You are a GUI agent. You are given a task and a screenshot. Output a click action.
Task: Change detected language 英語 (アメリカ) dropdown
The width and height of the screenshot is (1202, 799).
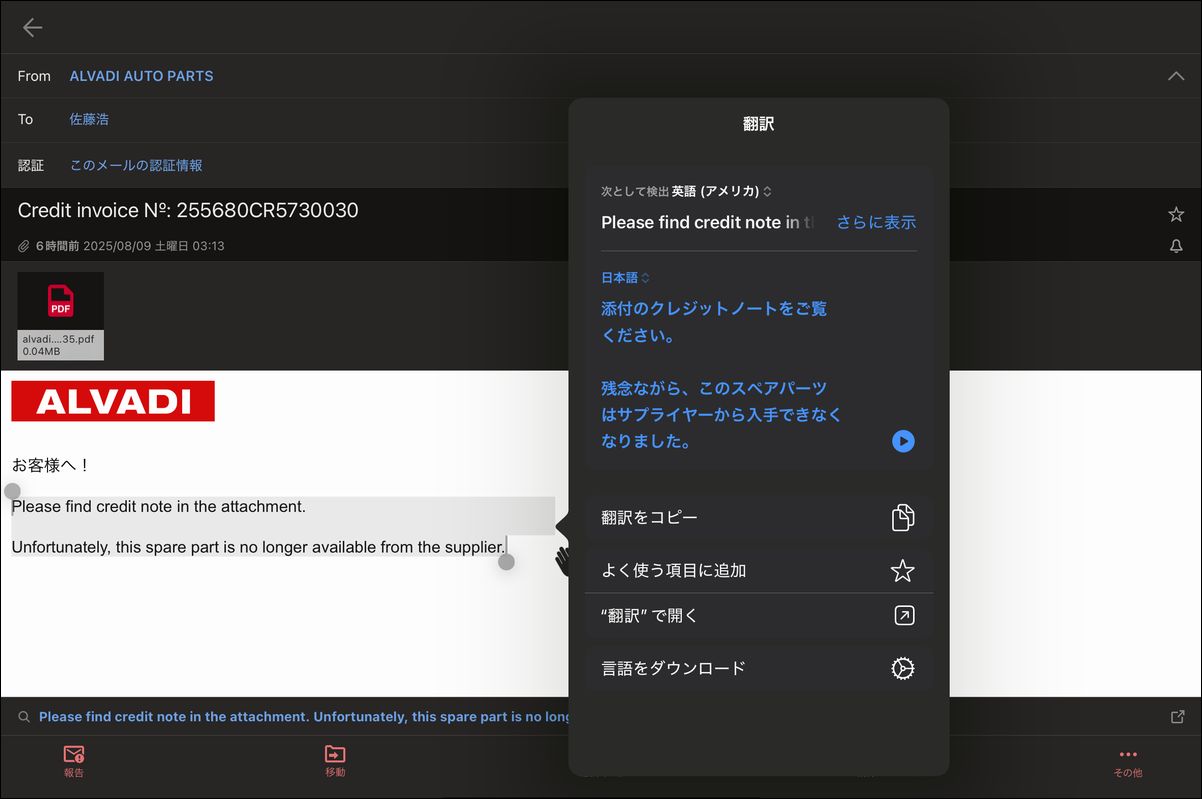point(721,191)
